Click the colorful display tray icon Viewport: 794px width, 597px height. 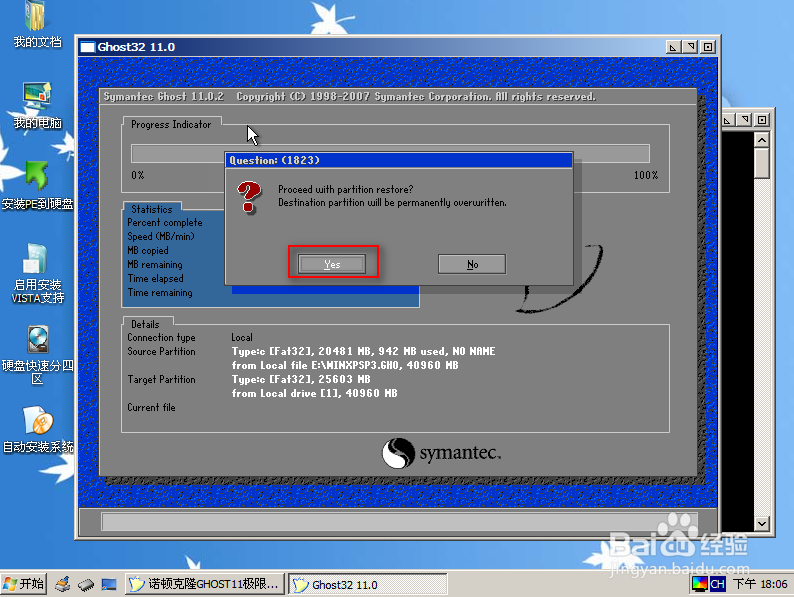point(699,584)
